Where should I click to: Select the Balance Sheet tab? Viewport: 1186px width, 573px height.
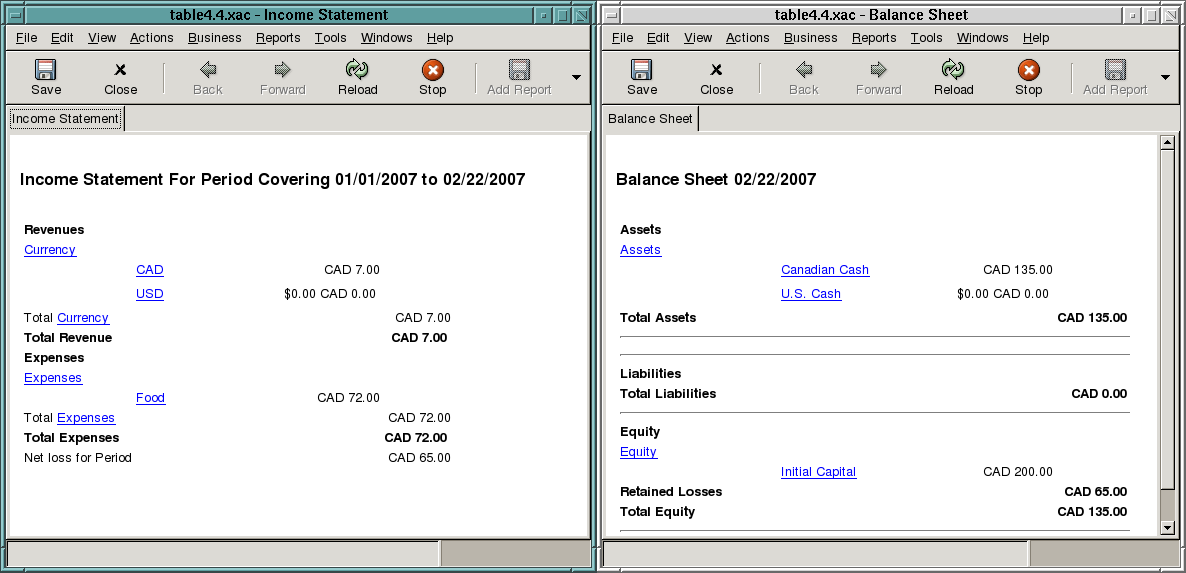pos(650,119)
